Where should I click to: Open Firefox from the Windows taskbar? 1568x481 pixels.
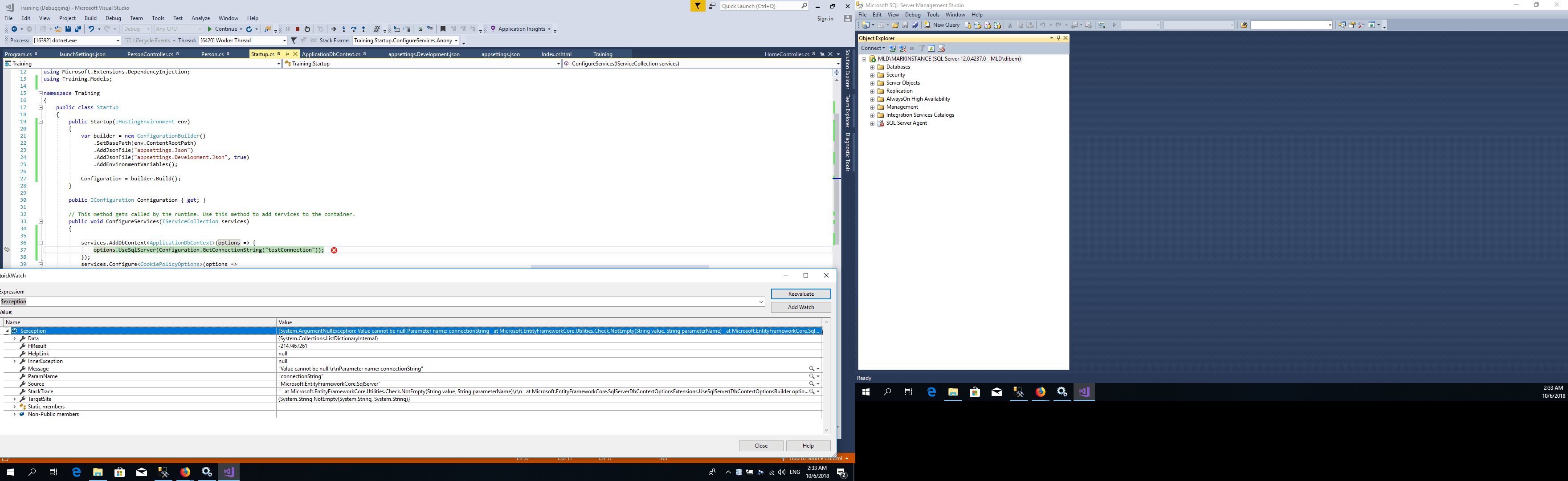185,472
